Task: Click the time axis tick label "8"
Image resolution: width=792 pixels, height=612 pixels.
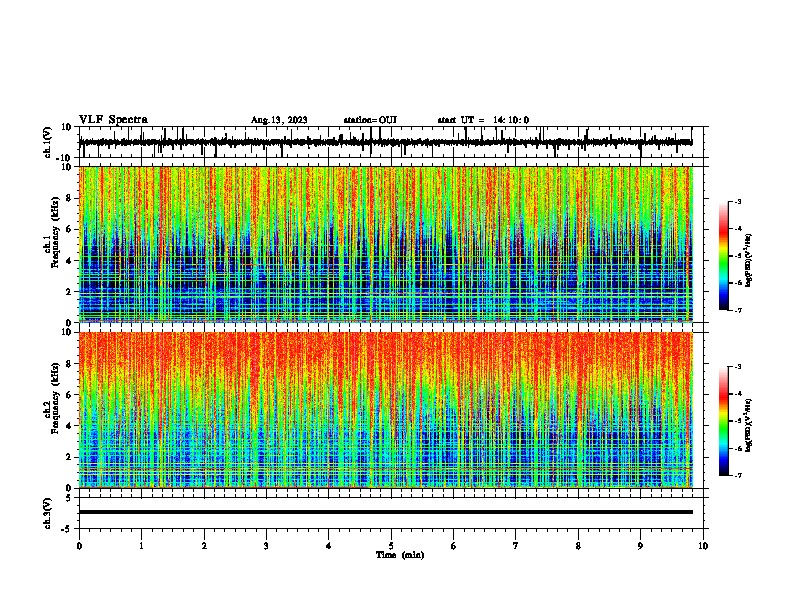Action: [578, 546]
